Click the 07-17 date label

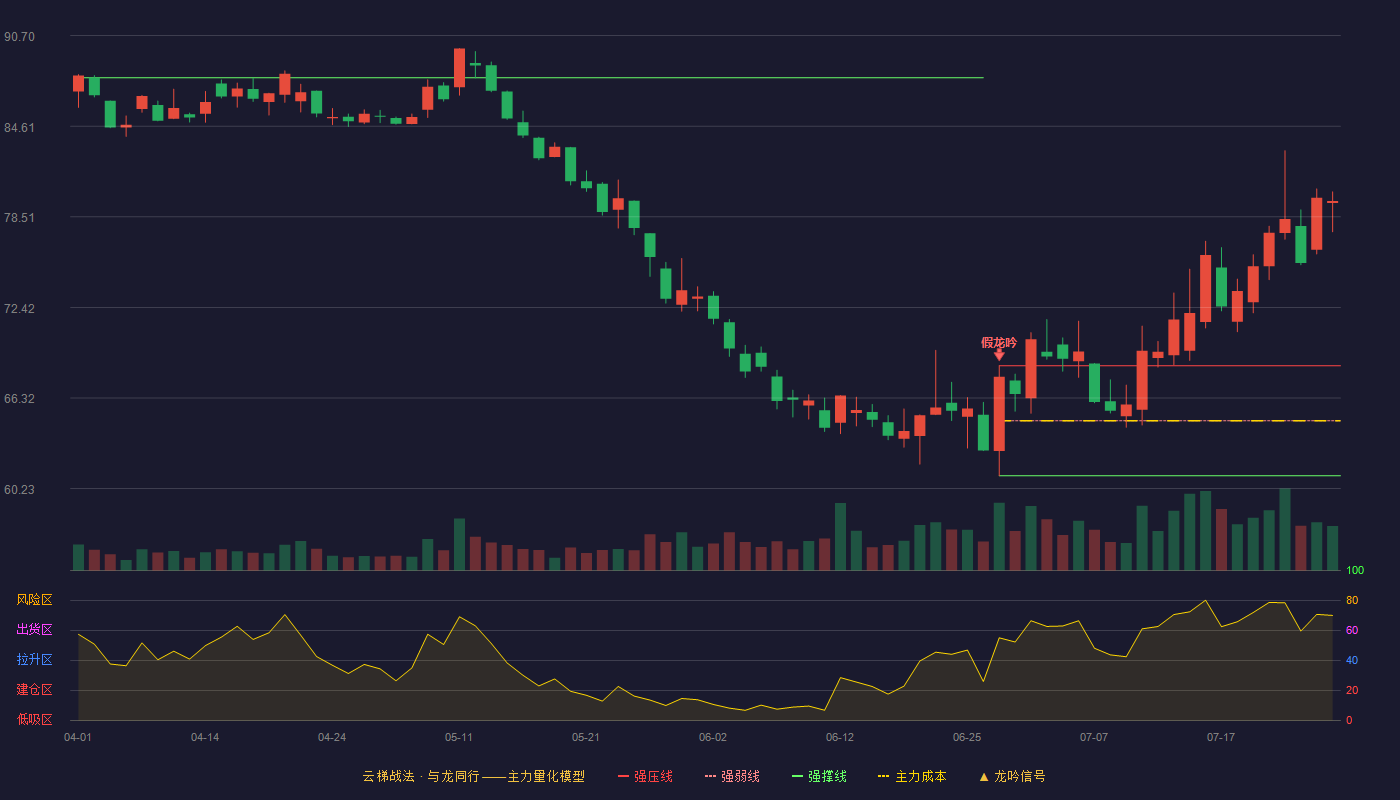[1221, 737]
